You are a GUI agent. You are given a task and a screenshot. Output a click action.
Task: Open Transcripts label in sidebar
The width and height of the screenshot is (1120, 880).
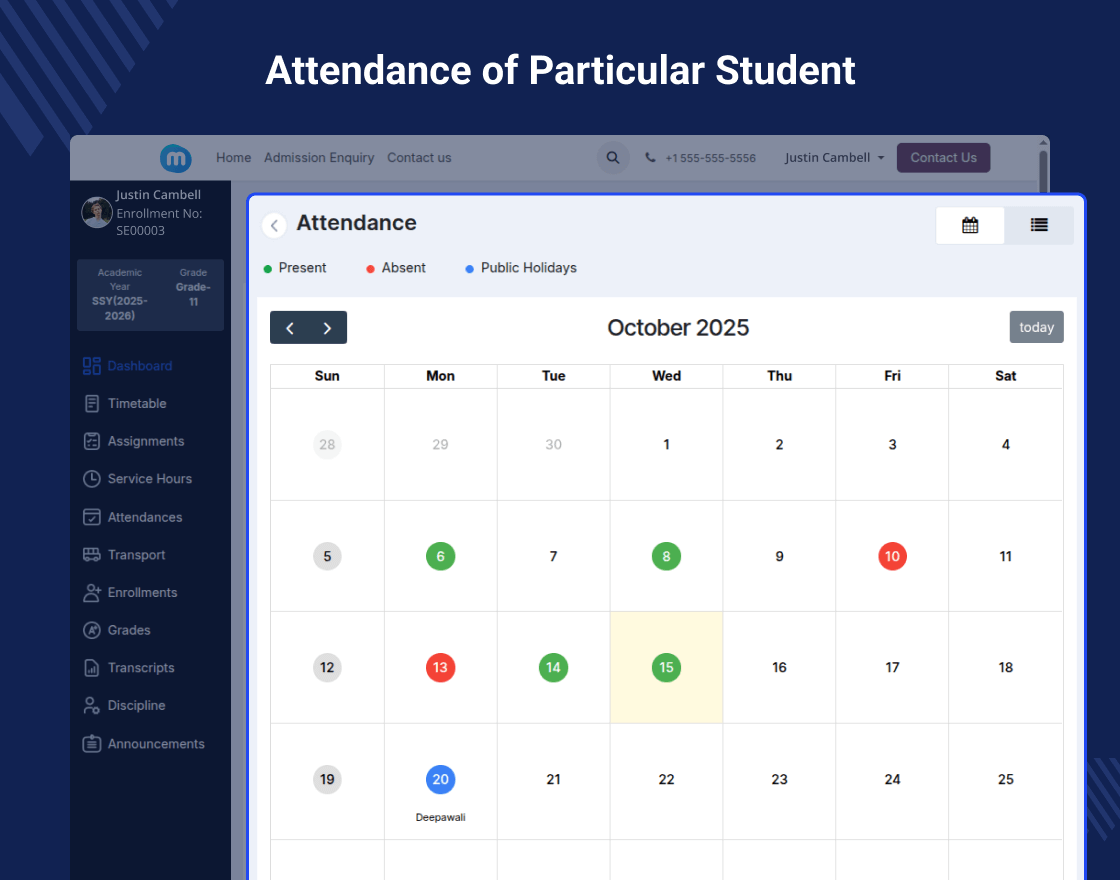[x=141, y=668]
